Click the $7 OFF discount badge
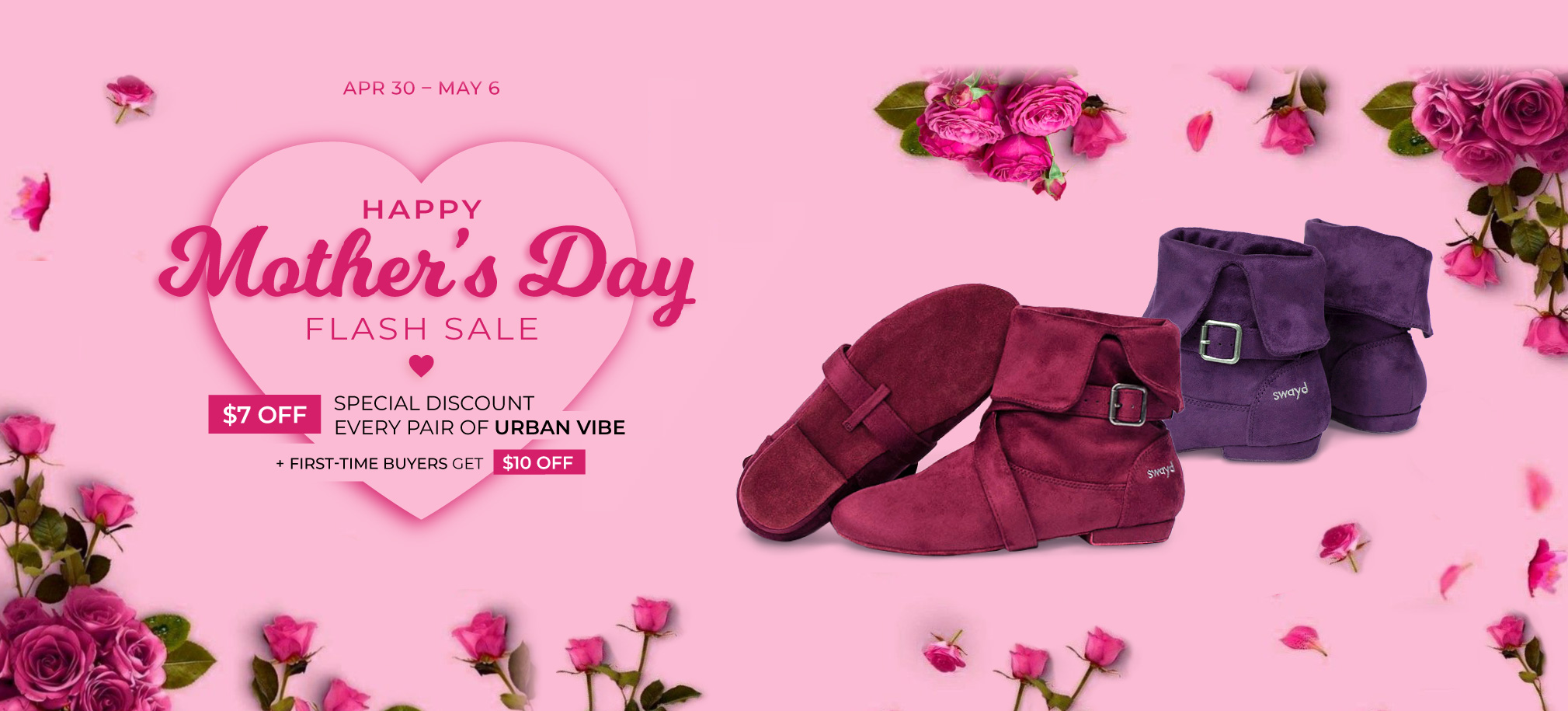Image resolution: width=1568 pixels, height=711 pixels. click(264, 414)
